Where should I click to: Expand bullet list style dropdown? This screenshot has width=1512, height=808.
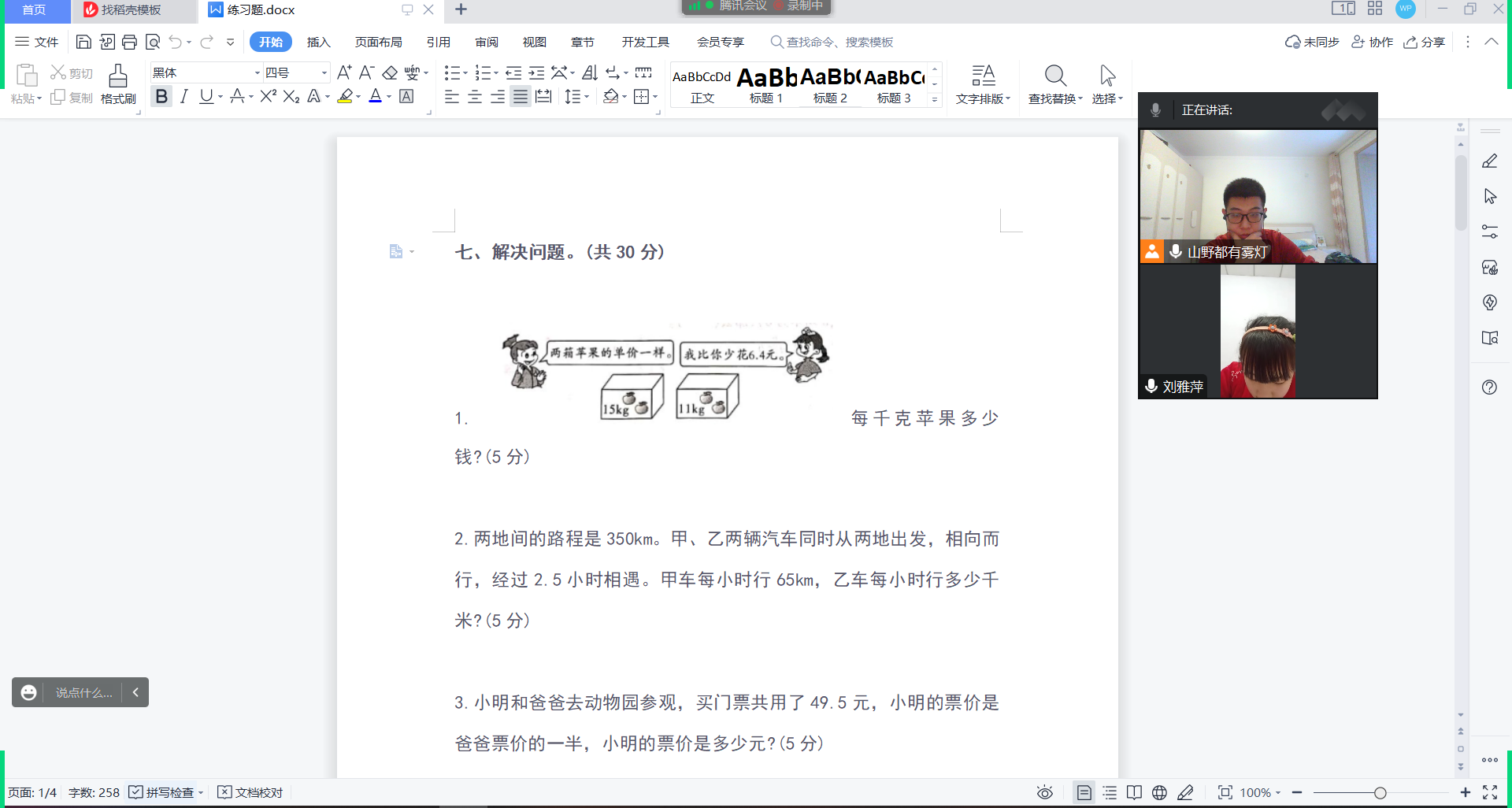pos(465,73)
